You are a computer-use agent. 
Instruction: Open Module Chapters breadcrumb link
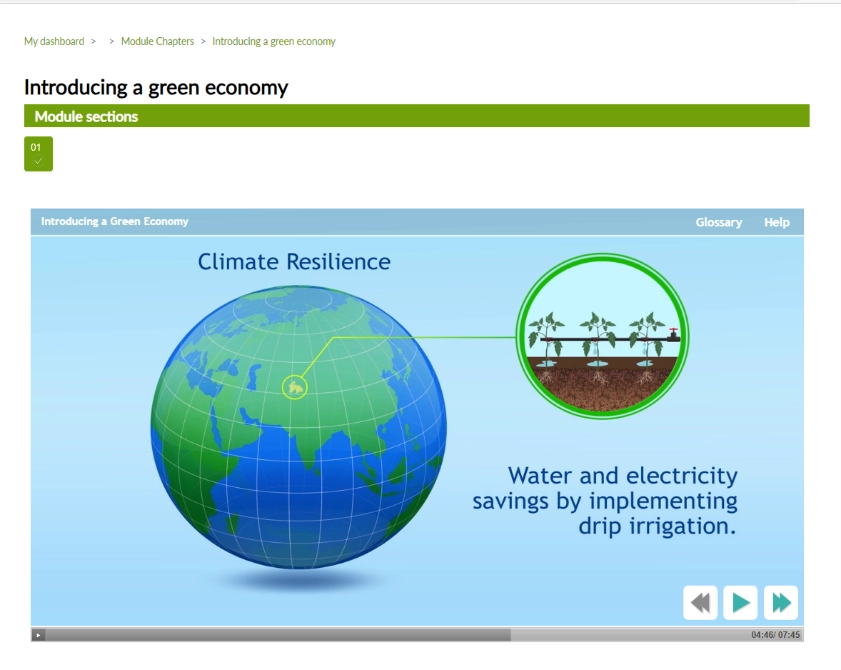pyautogui.click(x=157, y=41)
